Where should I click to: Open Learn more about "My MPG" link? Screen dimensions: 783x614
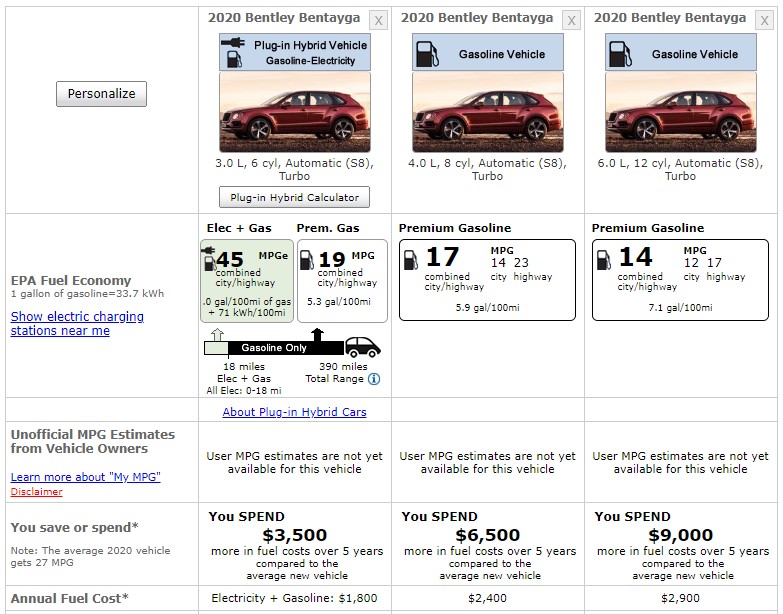point(85,477)
